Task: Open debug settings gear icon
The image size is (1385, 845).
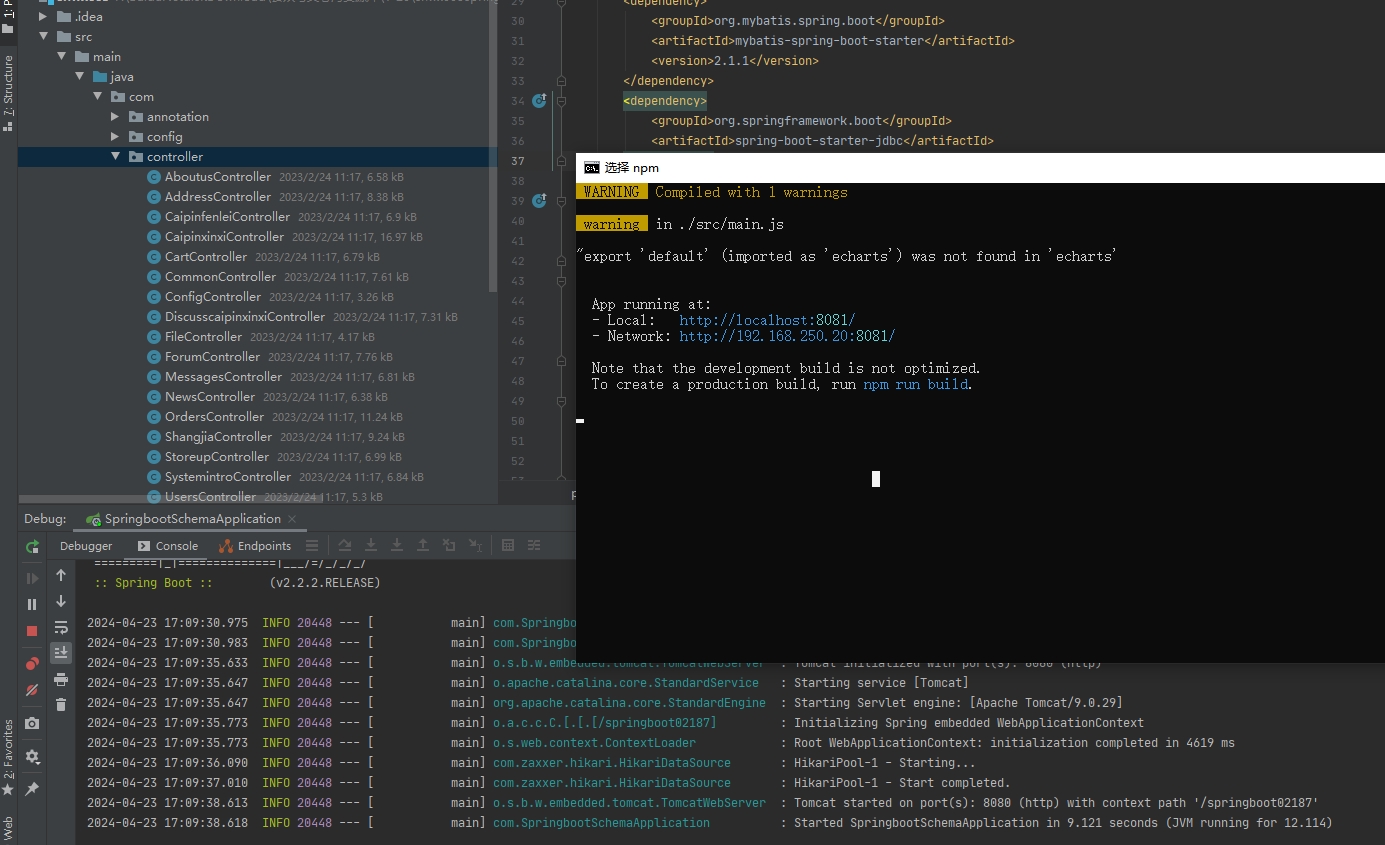Action: [32, 757]
